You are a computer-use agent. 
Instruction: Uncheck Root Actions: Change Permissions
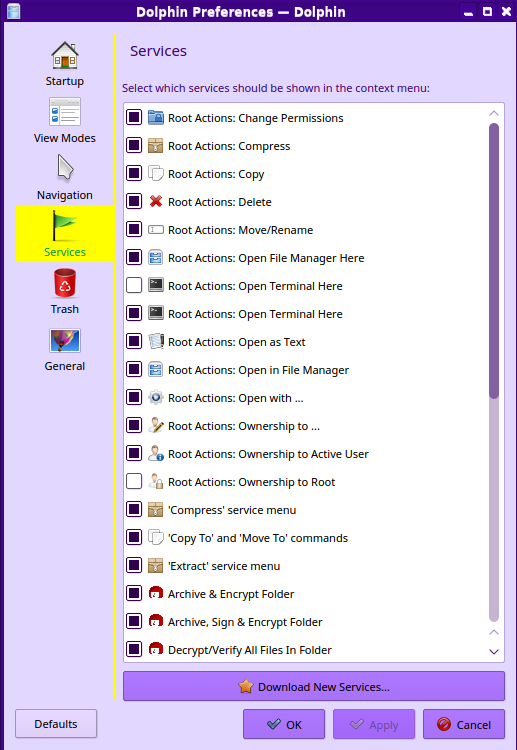pos(134,117)
